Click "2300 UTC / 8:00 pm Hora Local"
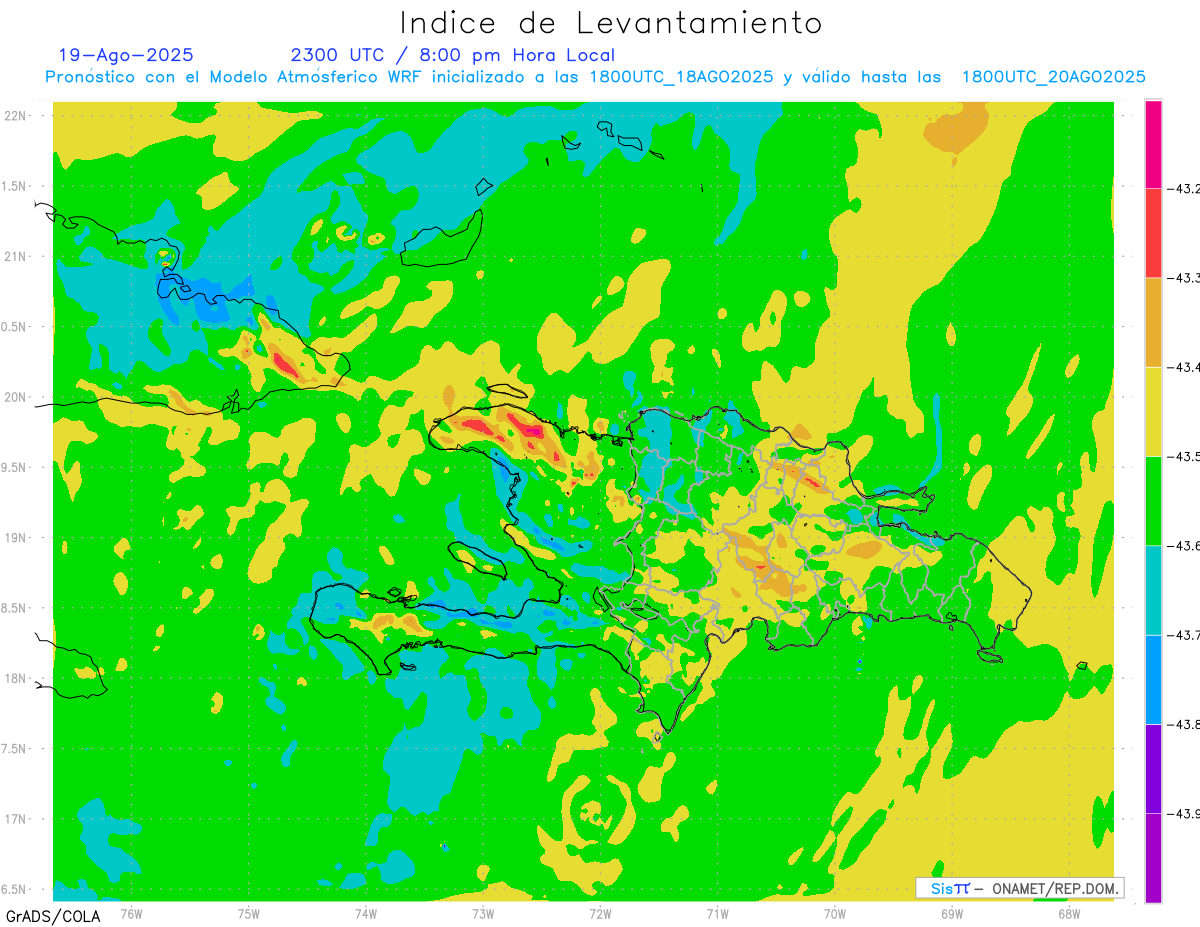The image size is (1200, 927). [453, 55]
